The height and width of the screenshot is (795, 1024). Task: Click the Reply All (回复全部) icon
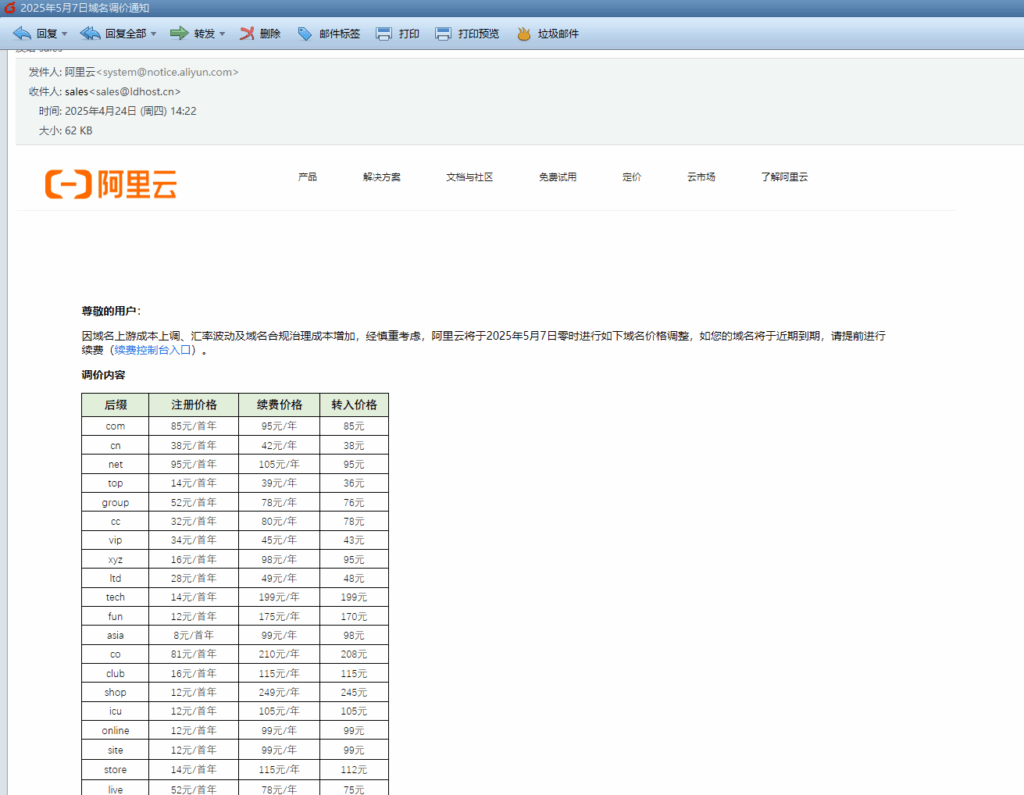[x=90, y=33]
